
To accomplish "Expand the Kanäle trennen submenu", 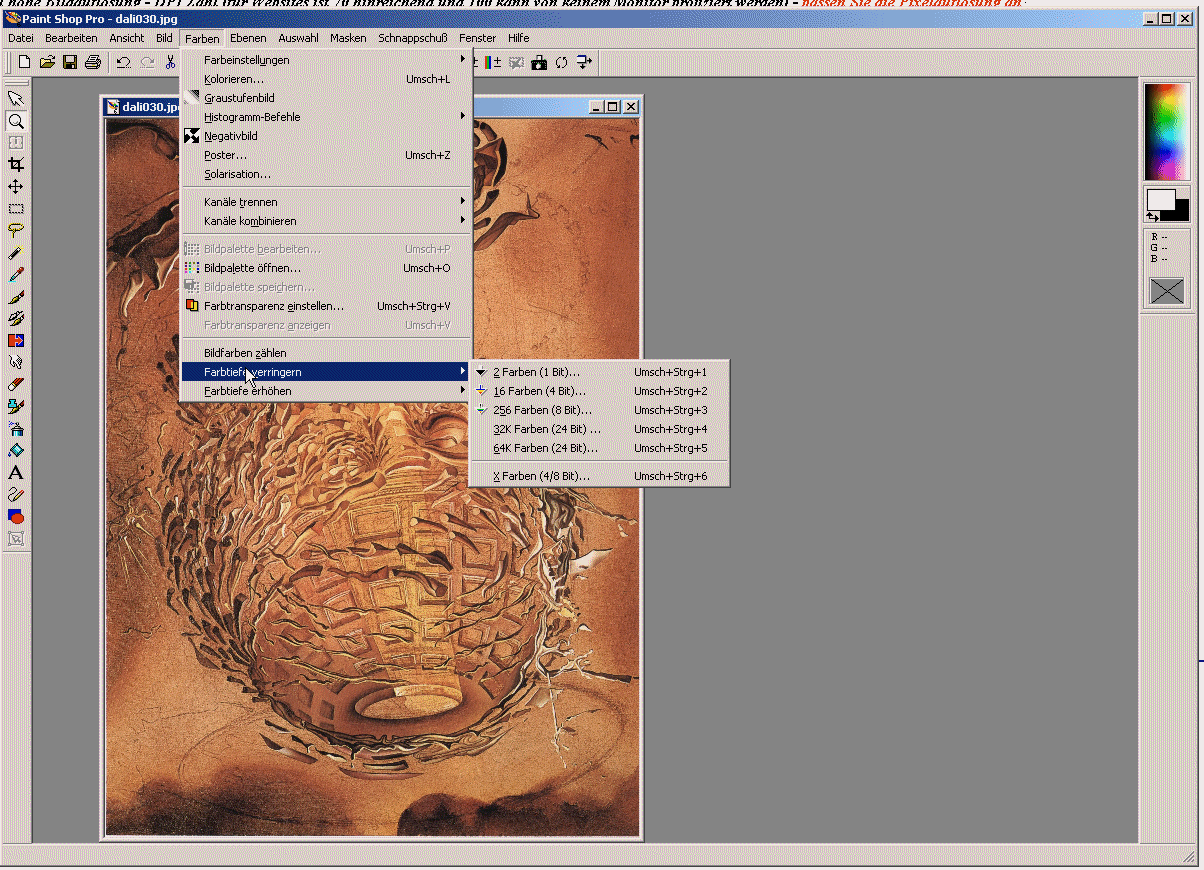I will tap(325, 202).
